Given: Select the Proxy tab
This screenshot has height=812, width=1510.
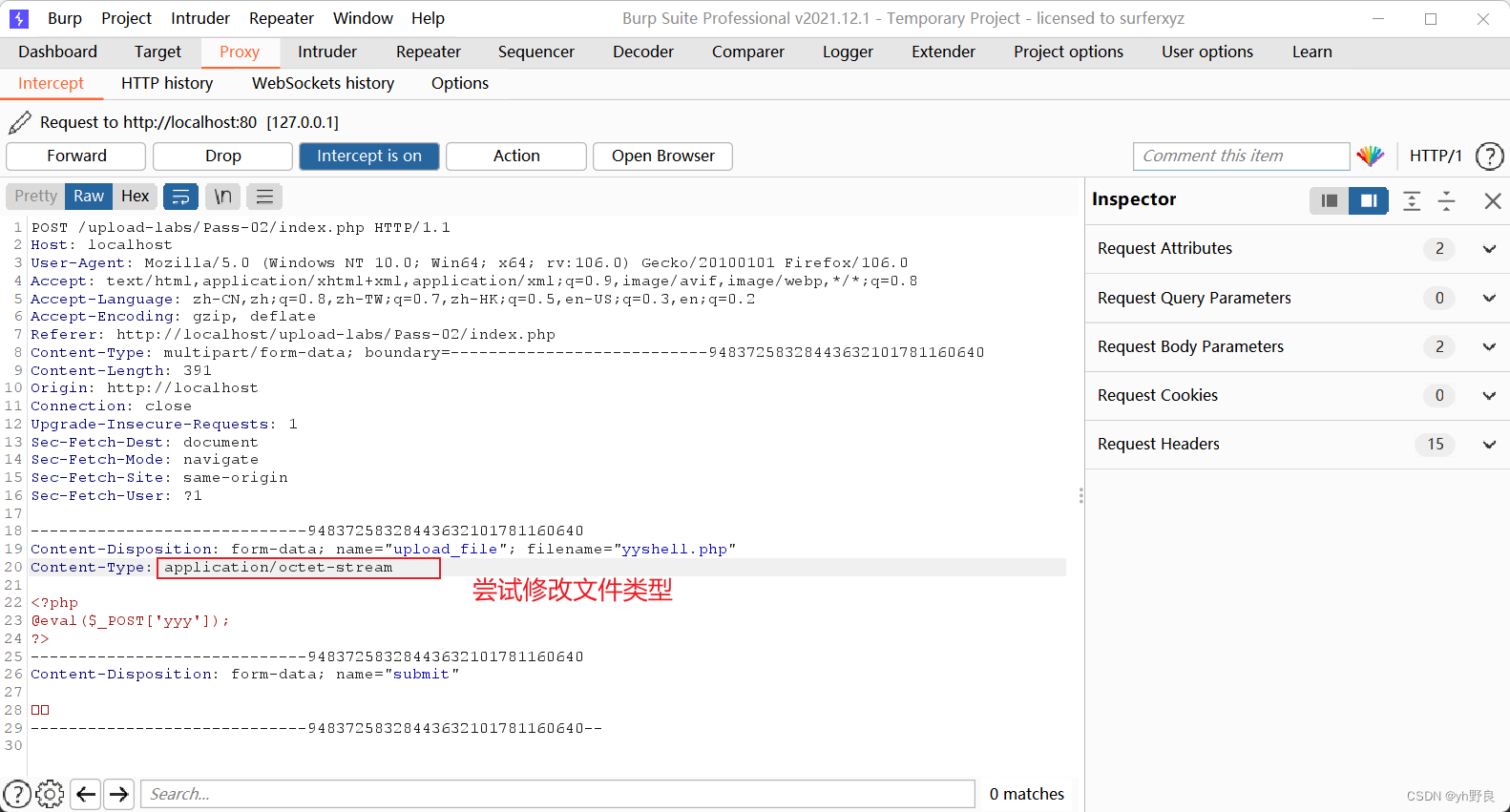Looking at the screenshot, I should [x=240, y=52].
